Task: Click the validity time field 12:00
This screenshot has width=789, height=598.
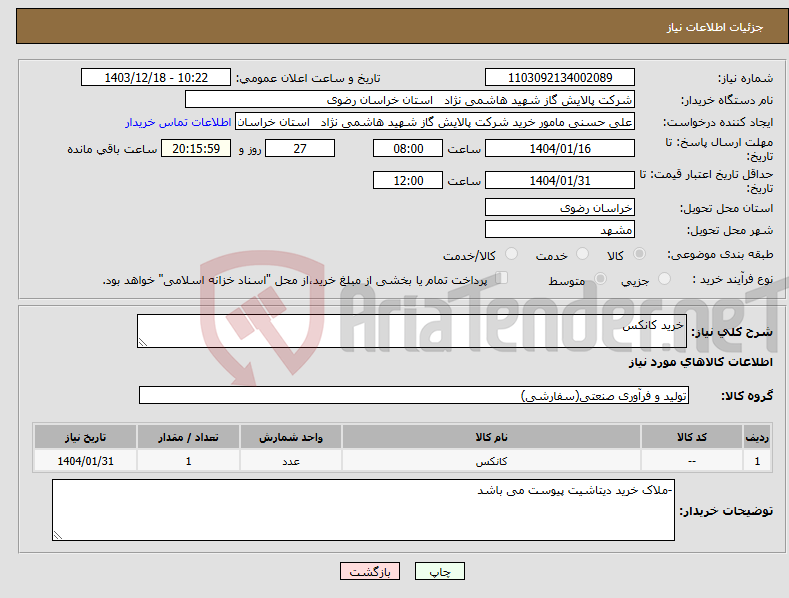Action: (408, 180)
